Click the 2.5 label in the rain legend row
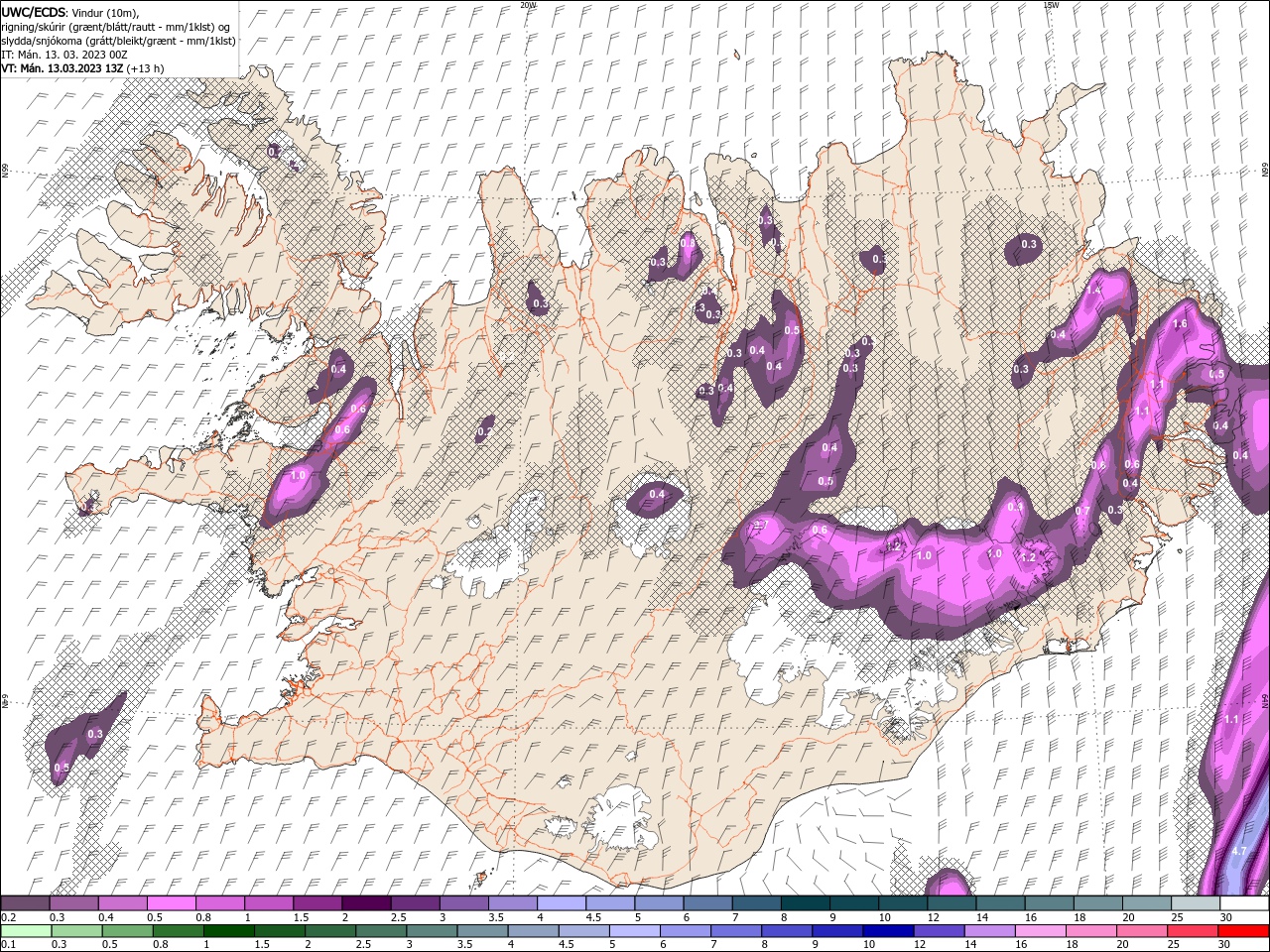The image size is (1270, 952). pos(363,944)
